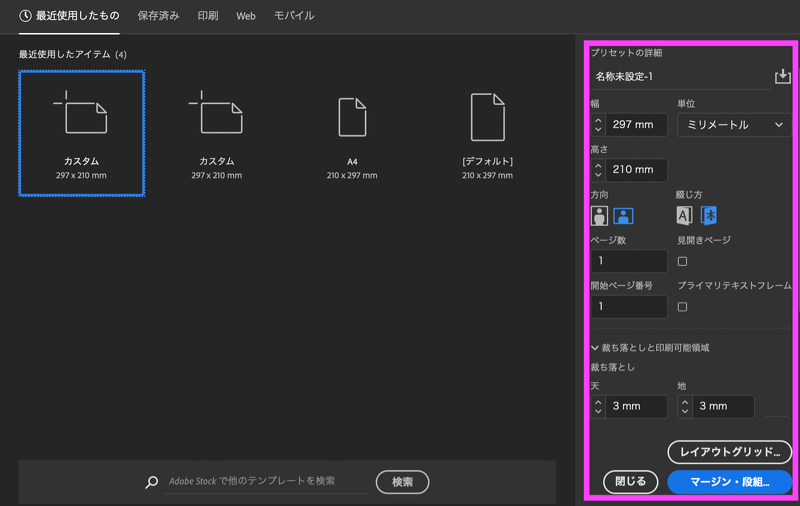Screen dimensions: 800x506
Task: Click the 幅 width stepper arrows
Action: 598,125
